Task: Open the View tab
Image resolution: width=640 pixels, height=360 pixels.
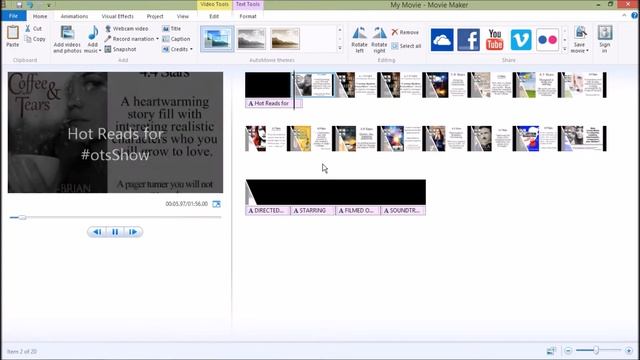Action: pos(182,16)
